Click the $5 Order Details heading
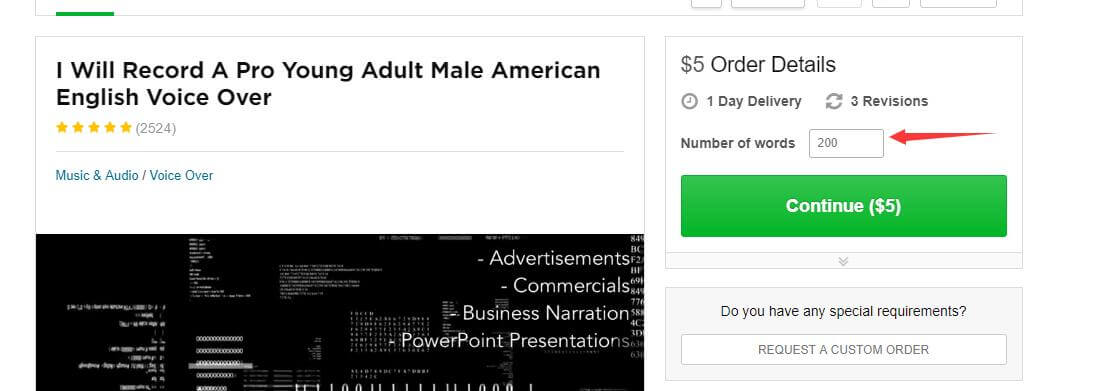The image size is (1120, 391). (758, 64)
